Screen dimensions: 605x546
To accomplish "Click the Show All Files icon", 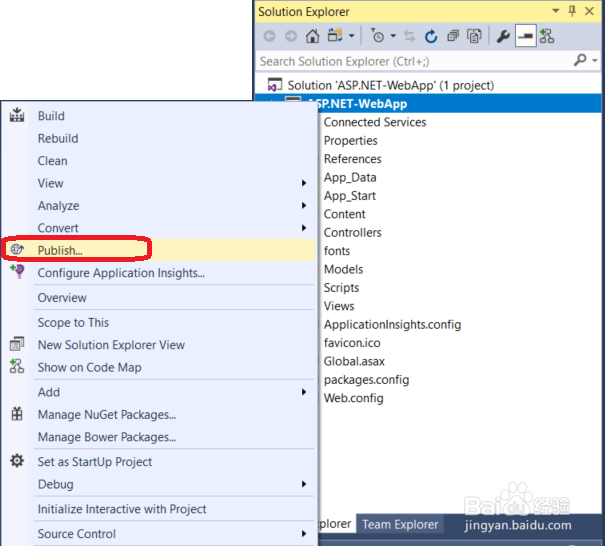I will click(474, 36).
